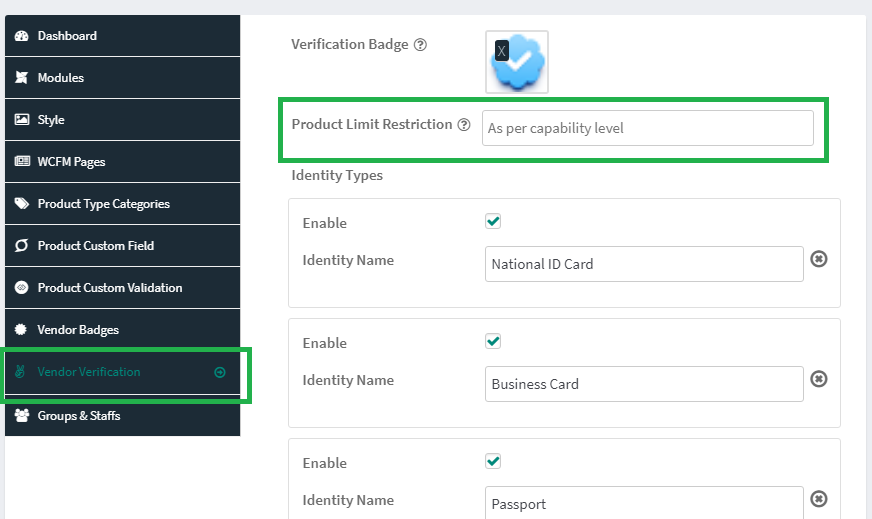
Task: Go to Style settings
Action: 122,120
